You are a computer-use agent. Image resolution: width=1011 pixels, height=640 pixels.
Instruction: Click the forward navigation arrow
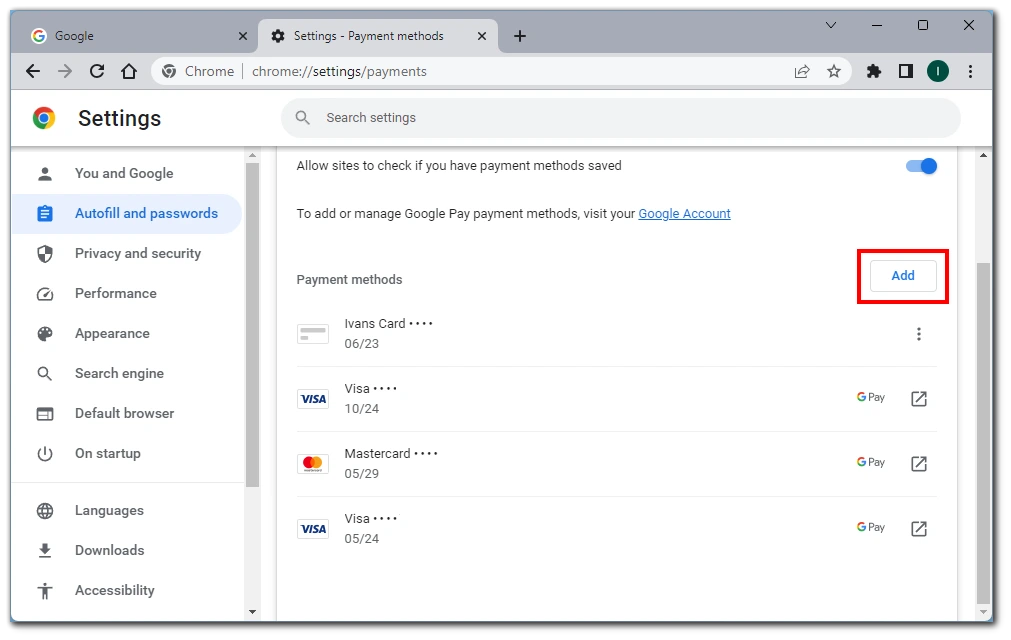(64, 72)
